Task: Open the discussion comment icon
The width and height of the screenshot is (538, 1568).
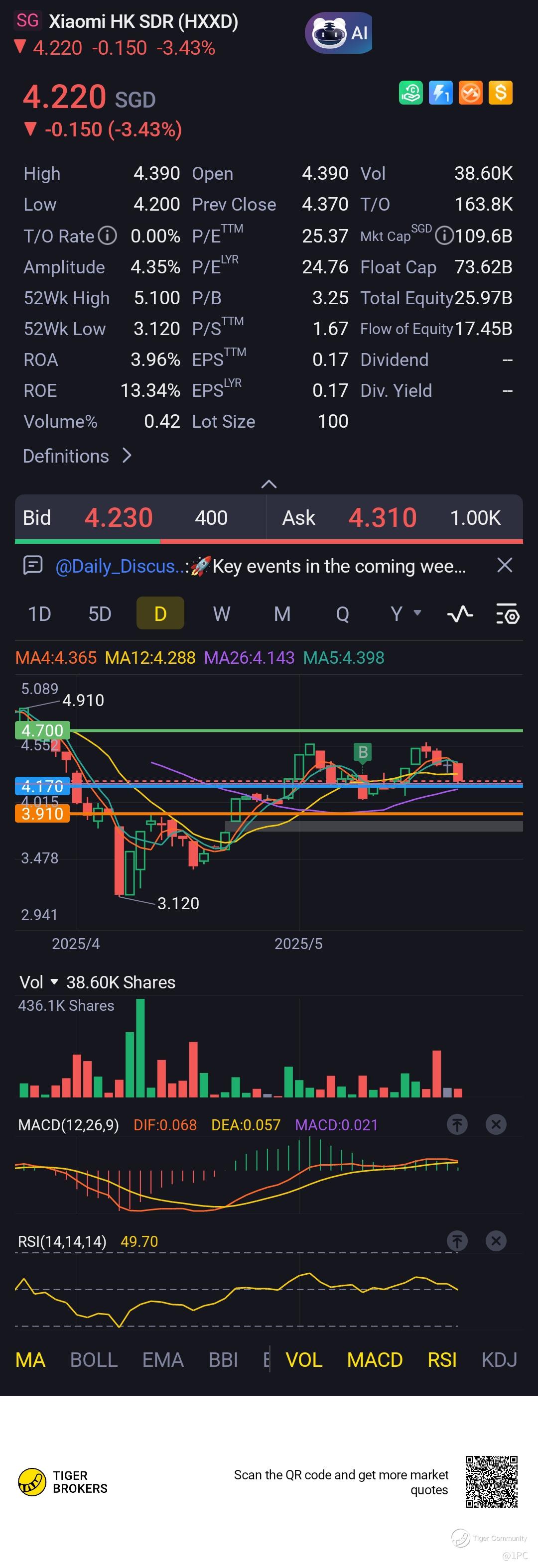Action: click(x=32, y=566)
